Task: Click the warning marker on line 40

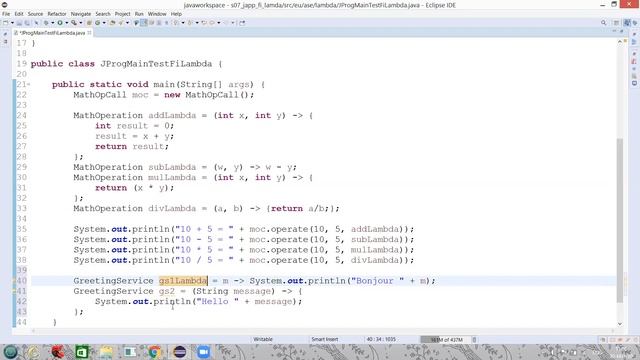Action: click(x=14, y=281)
